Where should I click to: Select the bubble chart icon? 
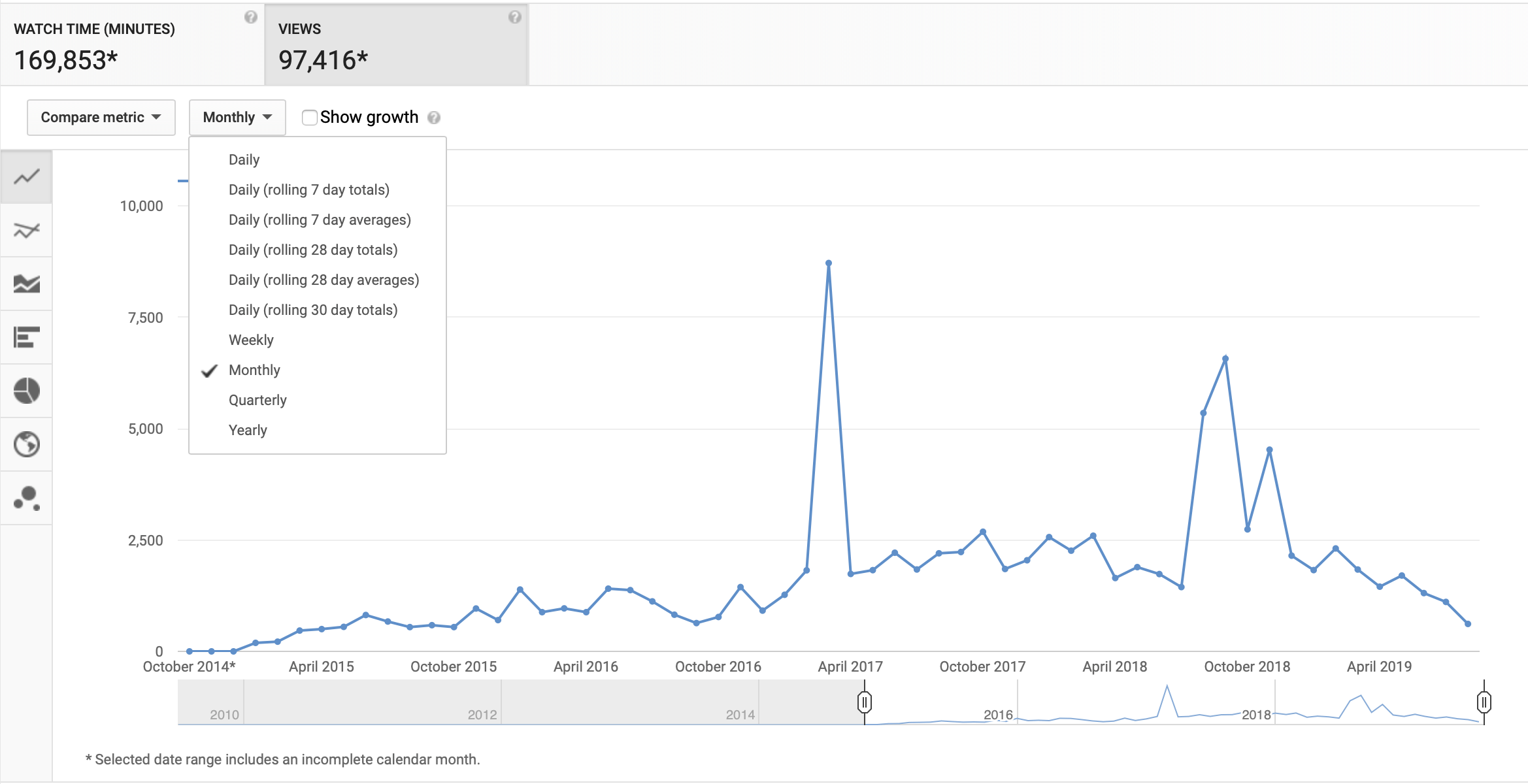coord(26,498)
